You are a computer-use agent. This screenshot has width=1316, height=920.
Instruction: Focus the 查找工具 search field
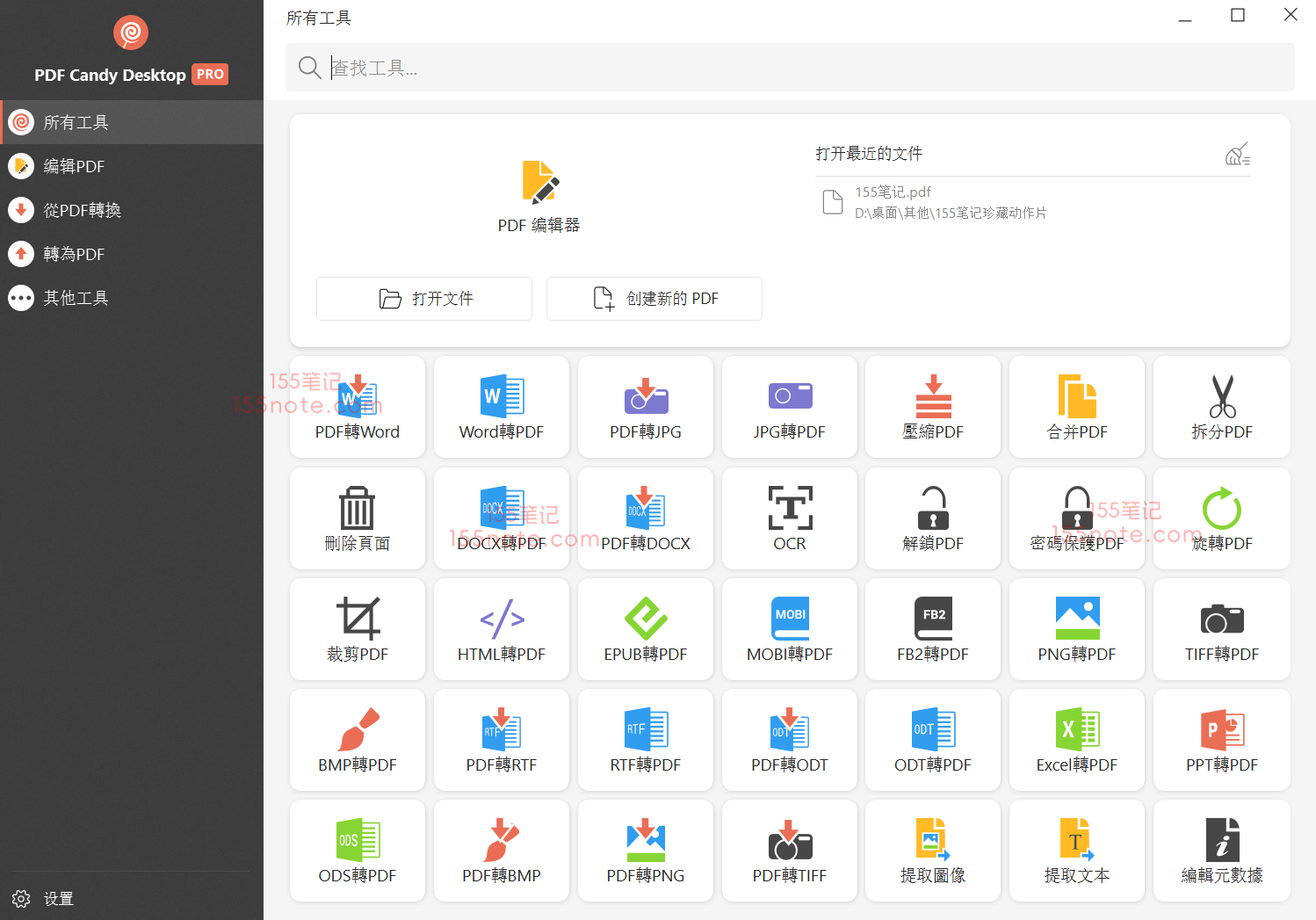point(789,68)
